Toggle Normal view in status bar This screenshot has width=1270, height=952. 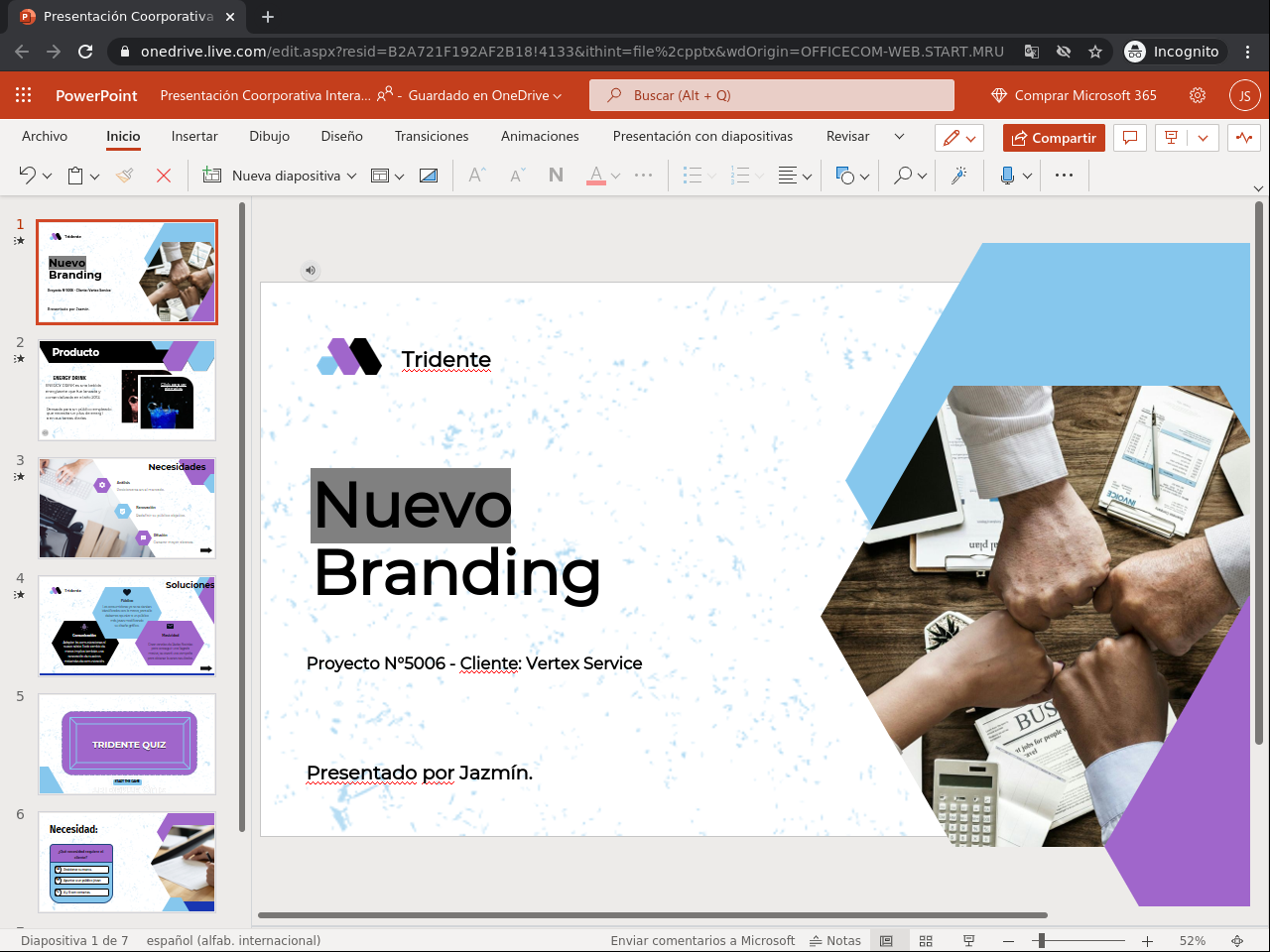[886, 940]
